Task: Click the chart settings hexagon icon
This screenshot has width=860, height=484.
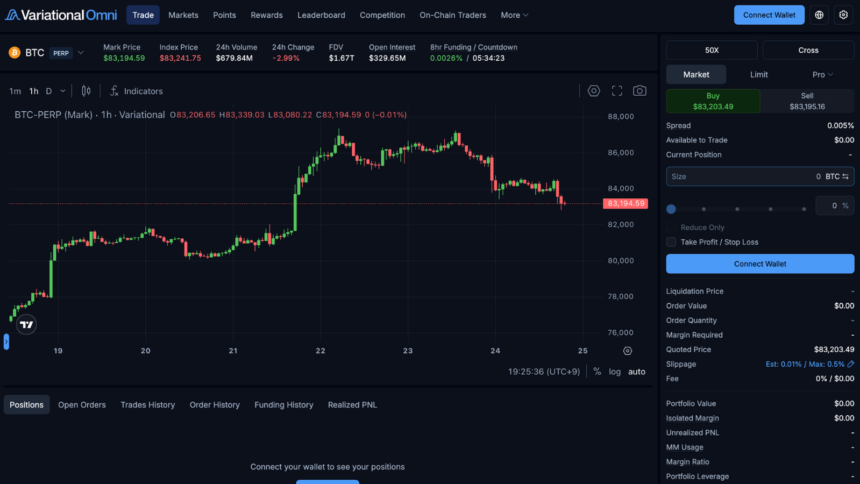Action: tap(593, 91)
